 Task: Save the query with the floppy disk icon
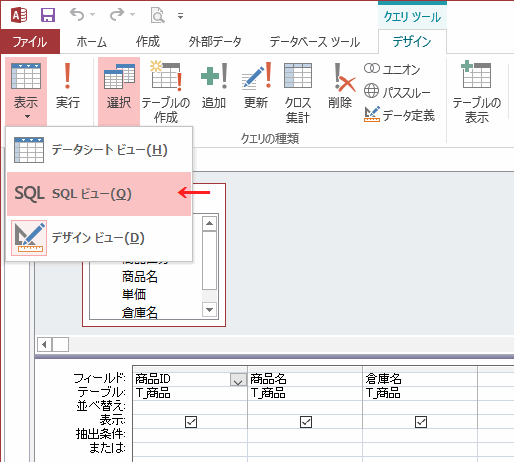pyautogui.click(x=48, y=15)
